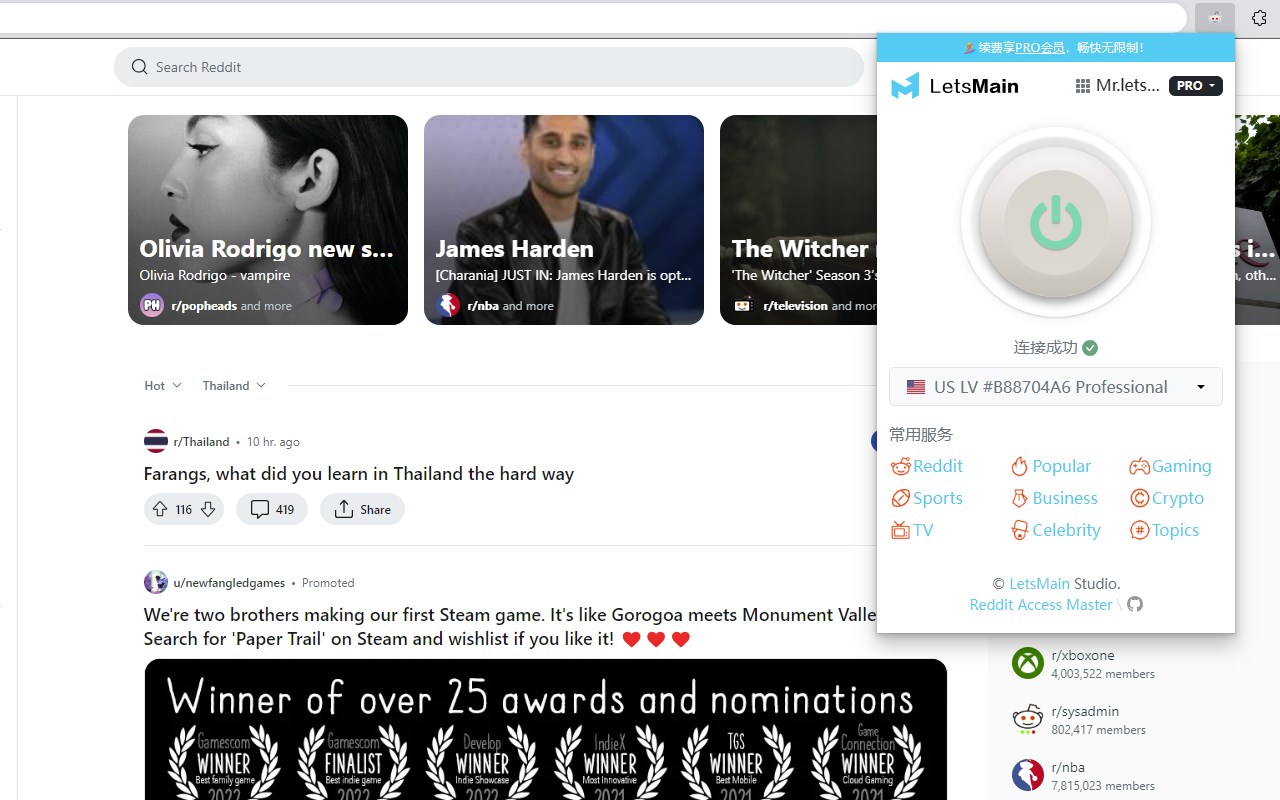Open the LetsMain extension icon in toolbar
This screenshot has height=800, width=1280.
pos(1215,18)
